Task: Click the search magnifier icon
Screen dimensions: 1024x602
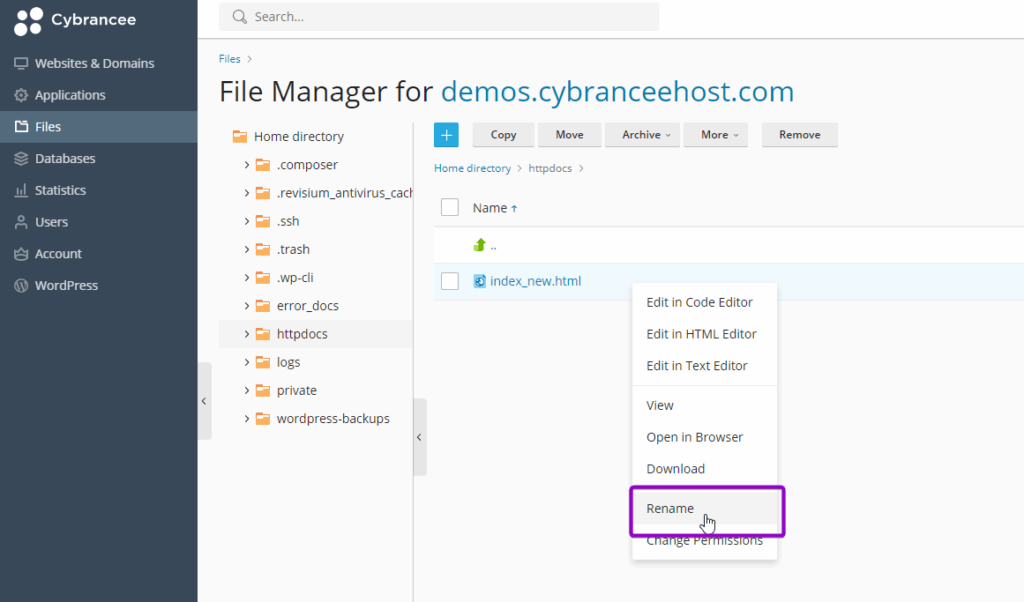Action: (x=240, y=16)
